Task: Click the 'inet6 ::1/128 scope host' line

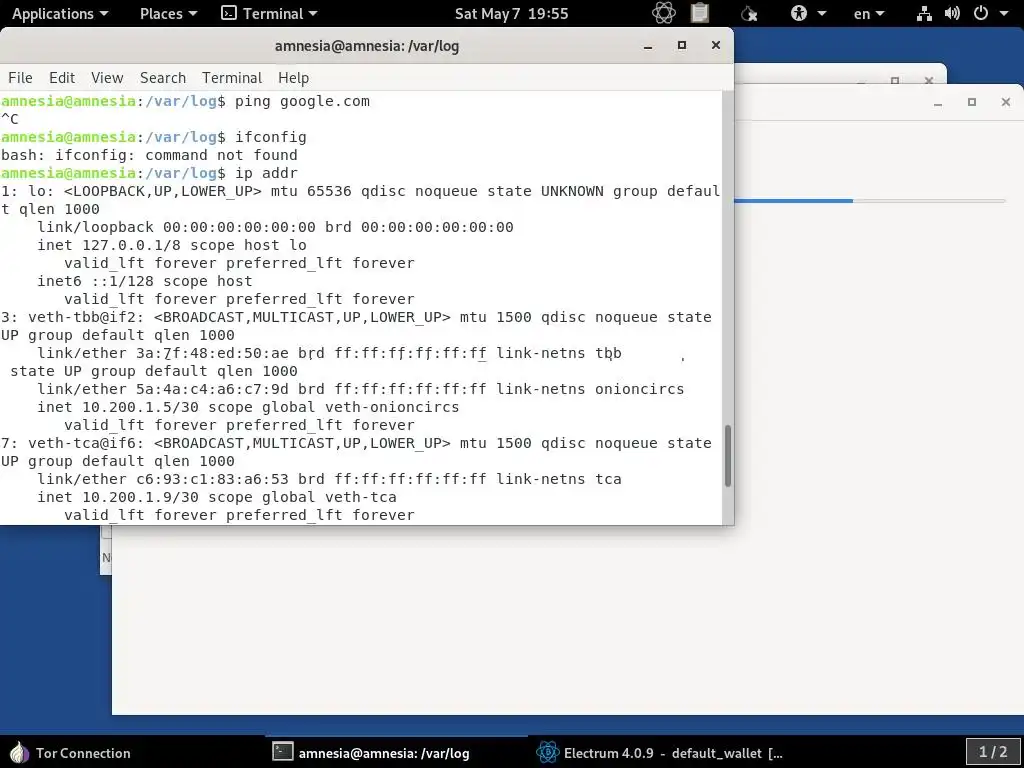Action: pos(145,281)
